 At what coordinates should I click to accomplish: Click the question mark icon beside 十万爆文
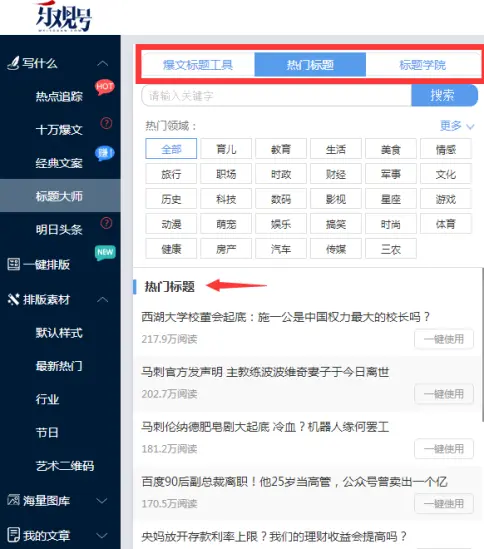point(106,123)
